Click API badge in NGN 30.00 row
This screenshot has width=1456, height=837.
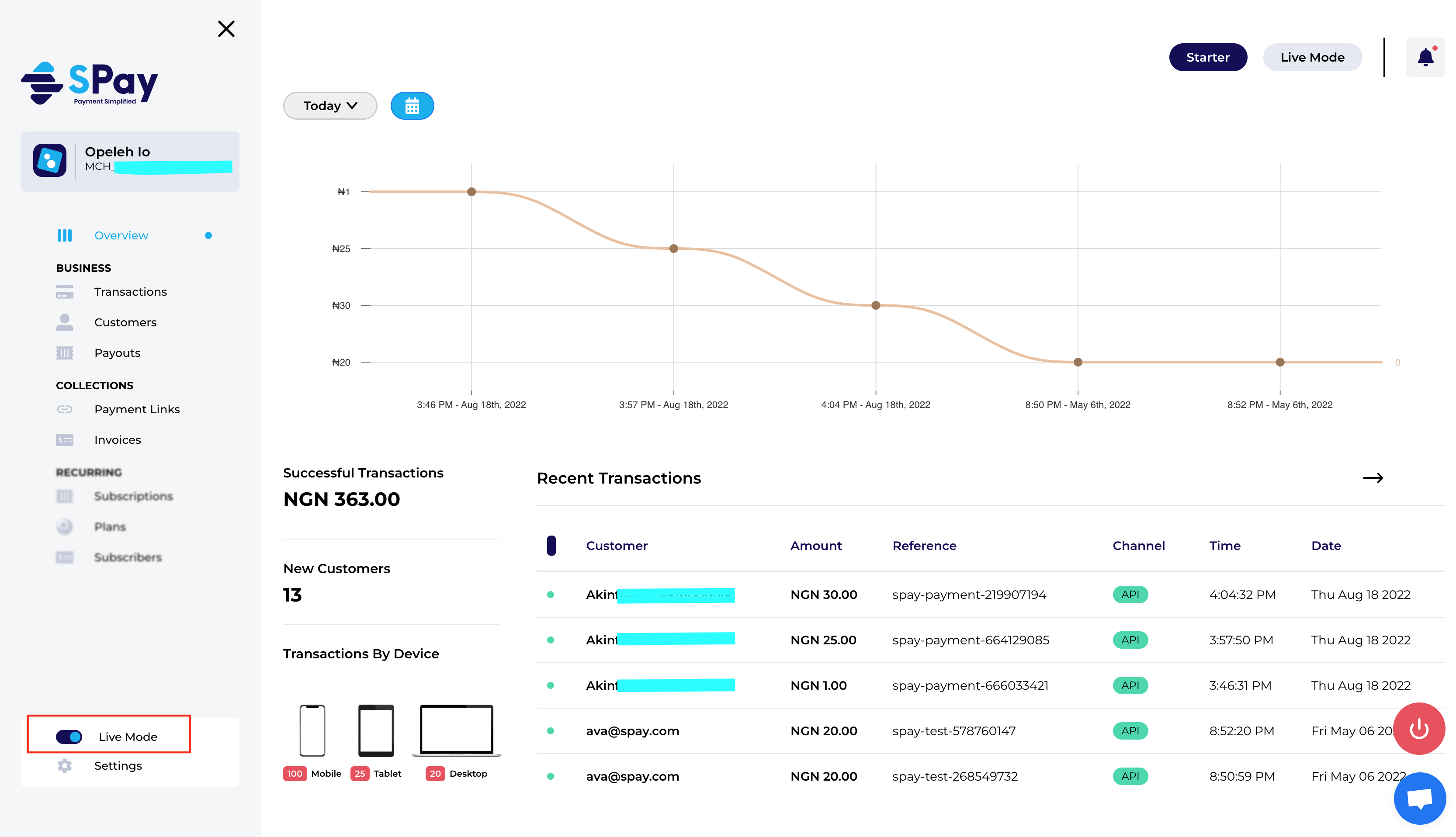(1130, 595)
